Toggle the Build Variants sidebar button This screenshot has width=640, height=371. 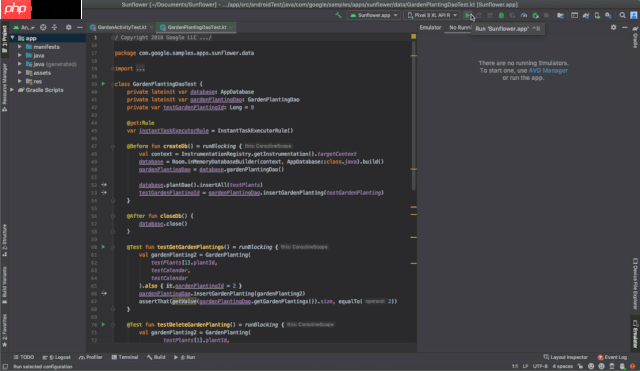pyautogui.click(x=4, y=285)
